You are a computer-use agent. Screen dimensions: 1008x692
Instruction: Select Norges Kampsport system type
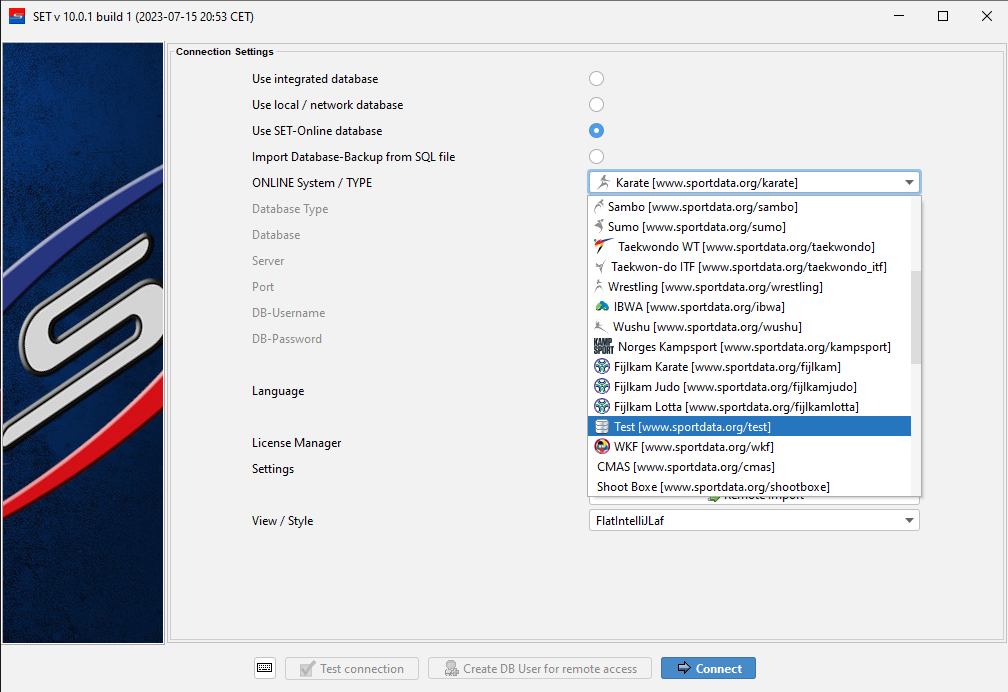pos(750,347)
